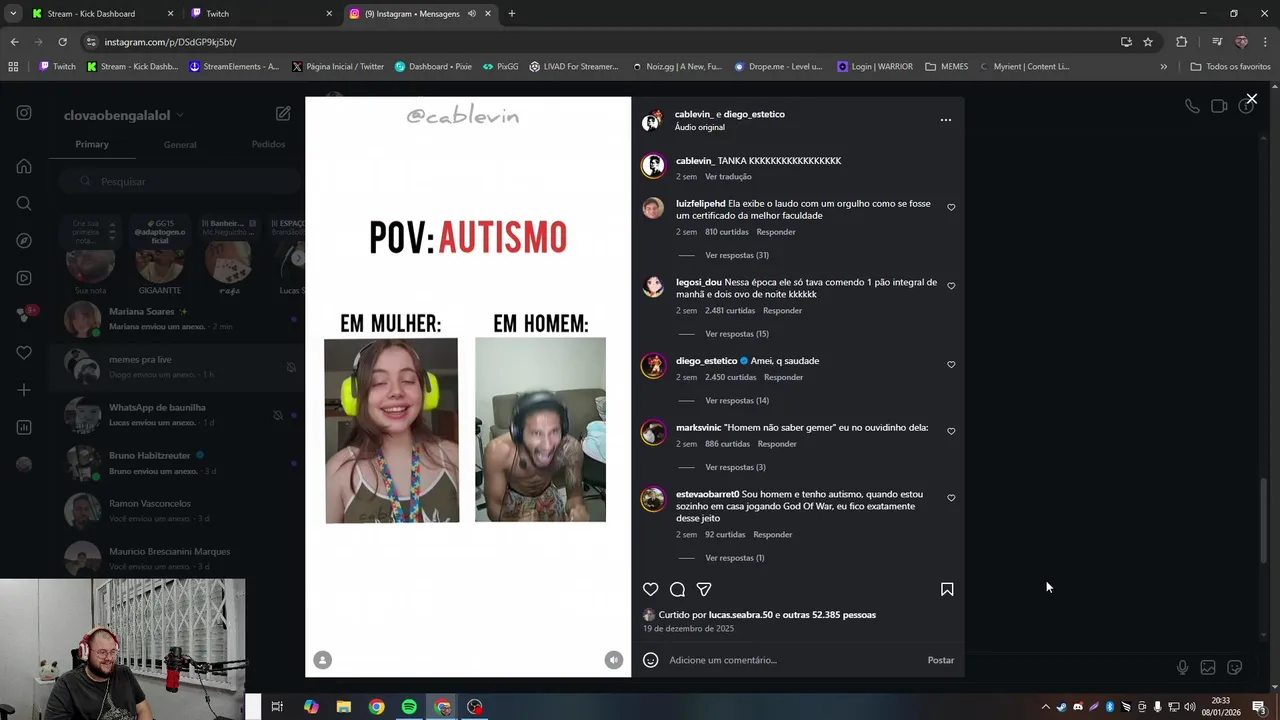Expand 'Ver respostas (1)' replies

coord(734,558)
